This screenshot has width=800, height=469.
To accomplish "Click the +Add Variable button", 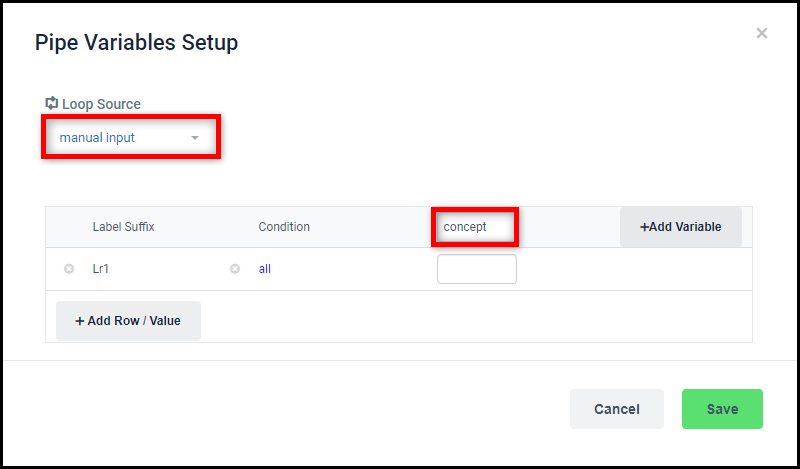I will coord(681,227).
